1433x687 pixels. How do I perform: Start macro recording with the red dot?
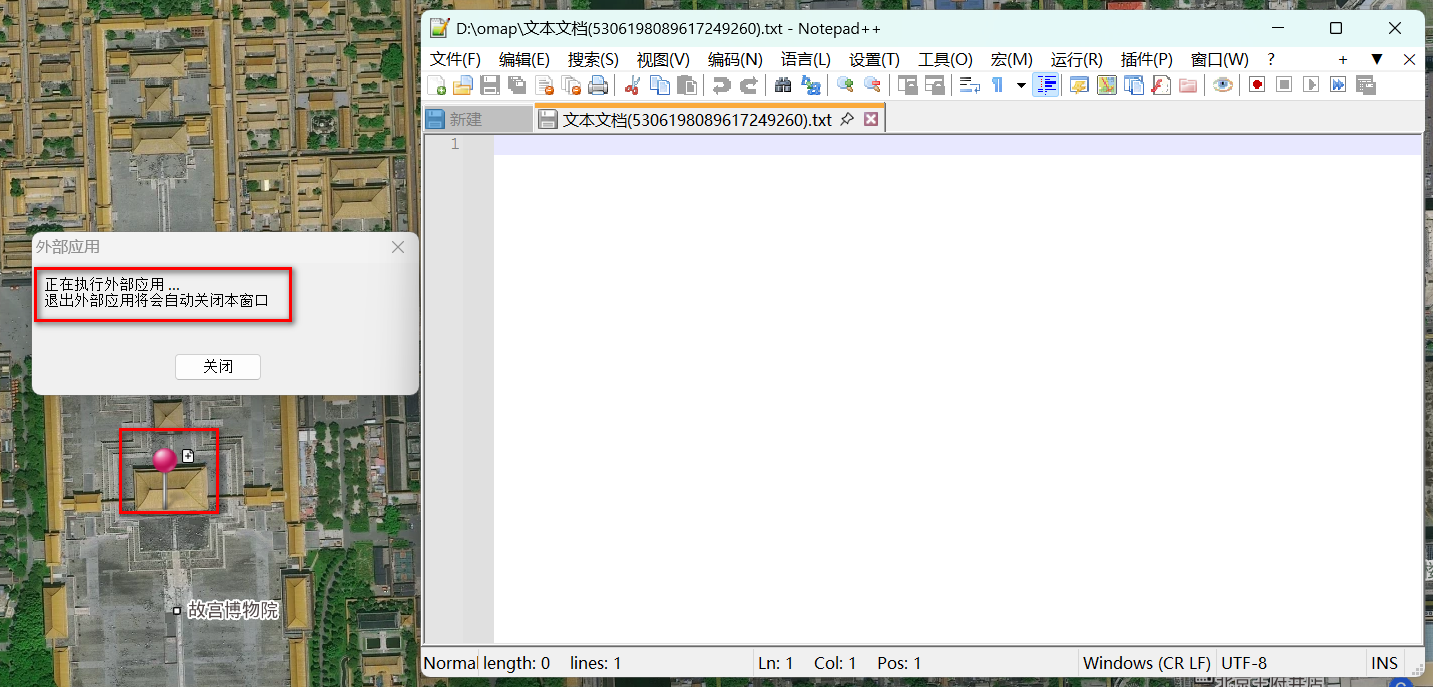1257,85
